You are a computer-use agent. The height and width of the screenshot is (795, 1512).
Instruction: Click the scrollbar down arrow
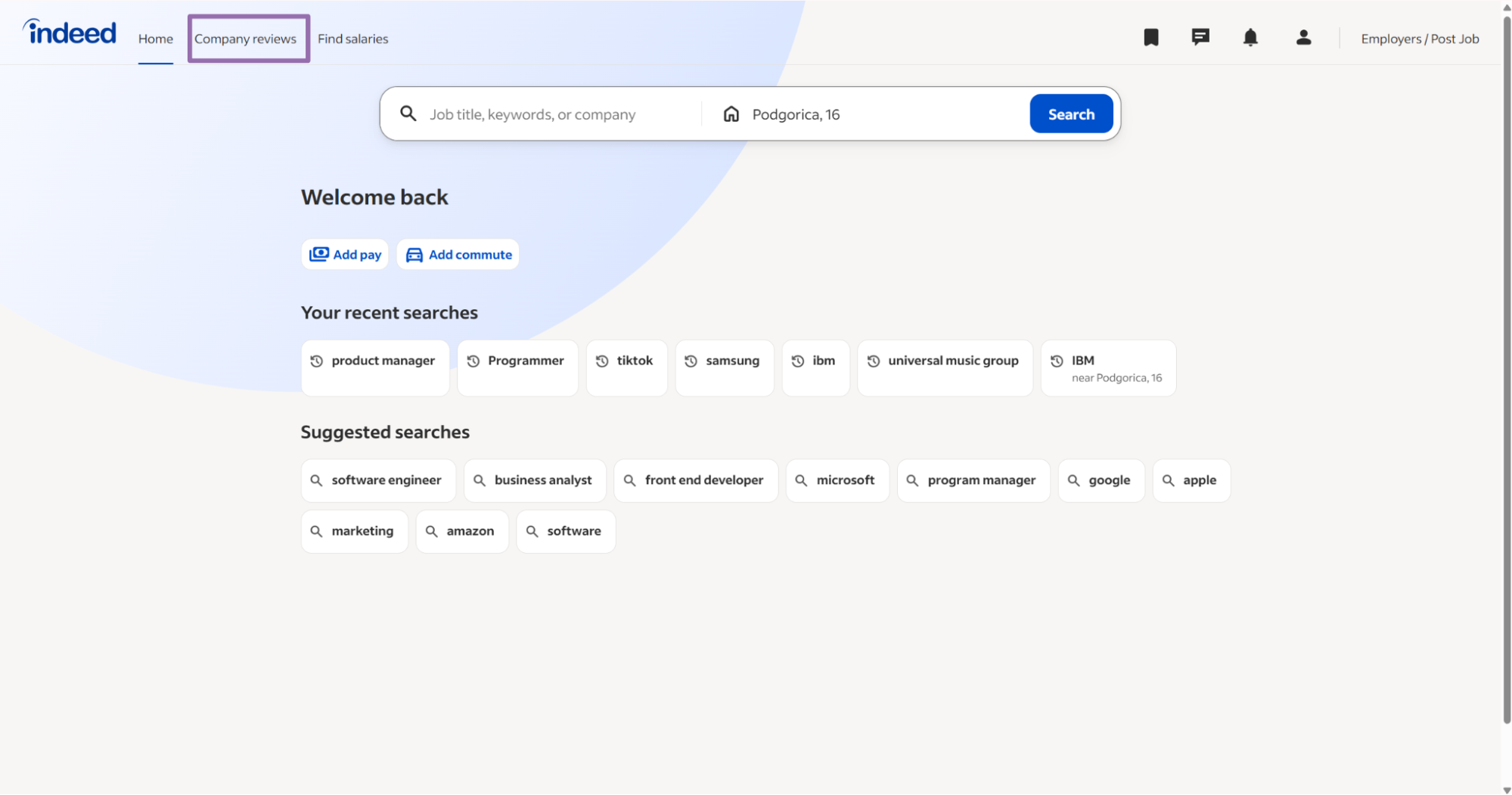pyautogui.click(x=1506, y=790)
